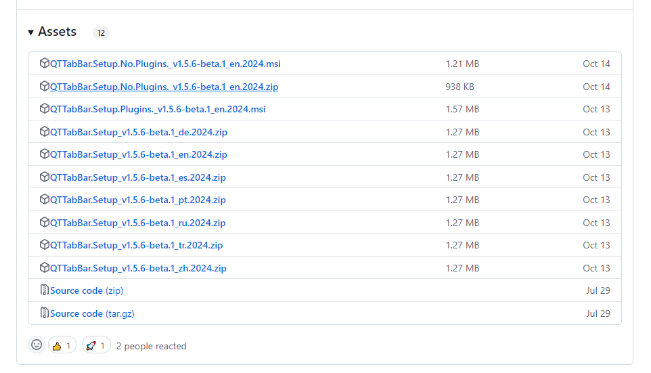Click the 1.57 MB file size
Screen dimensions: 651x373
click(462, 109)
